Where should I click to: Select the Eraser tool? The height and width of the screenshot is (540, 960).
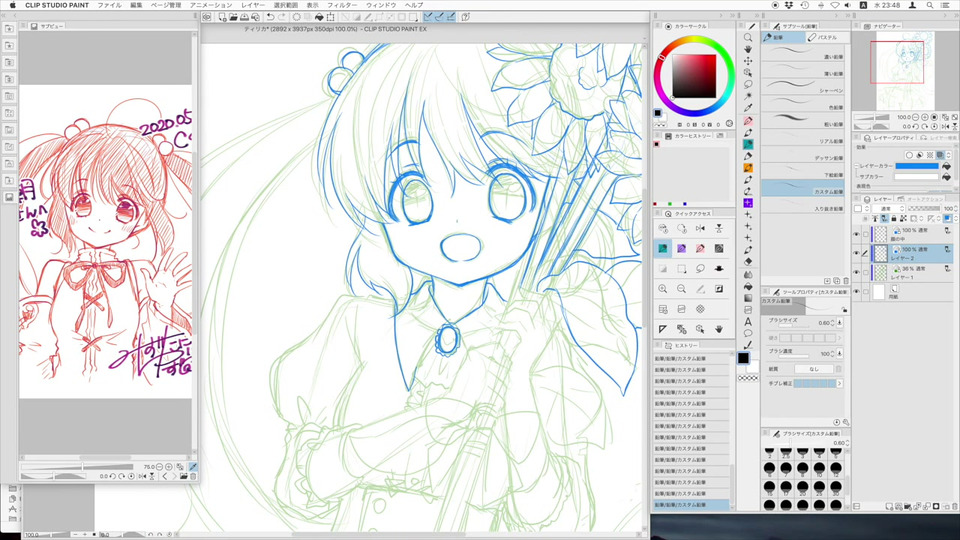(748, 261)
